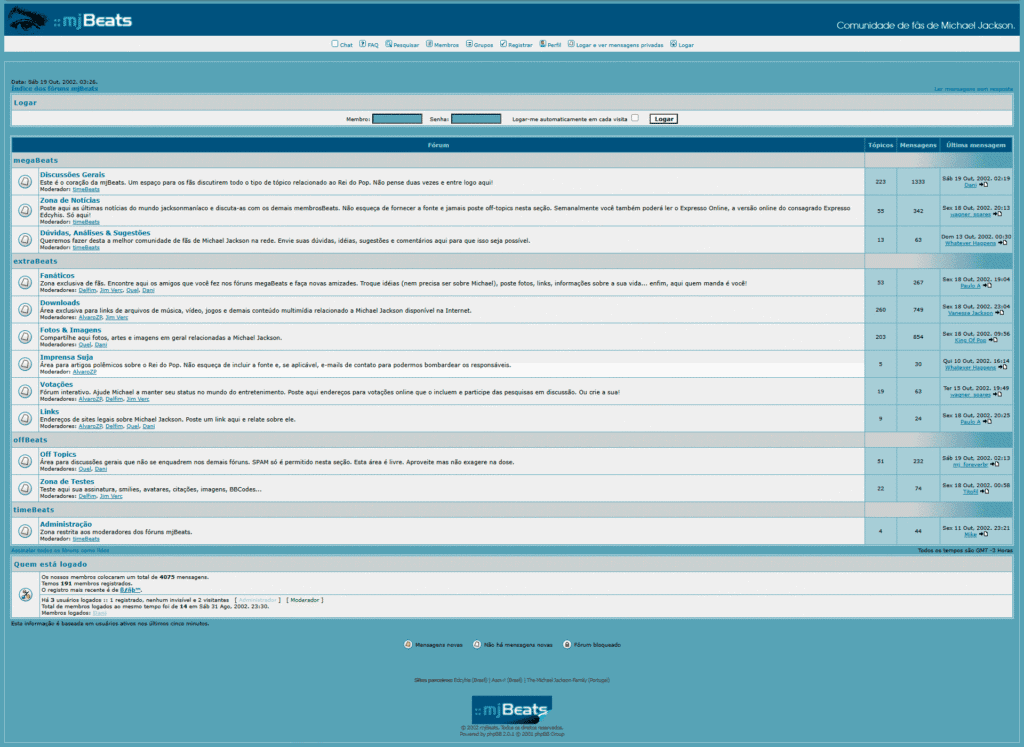Open the Downloads forum
This screenshot has width=1024, height=747.
[x=60, y=302]
